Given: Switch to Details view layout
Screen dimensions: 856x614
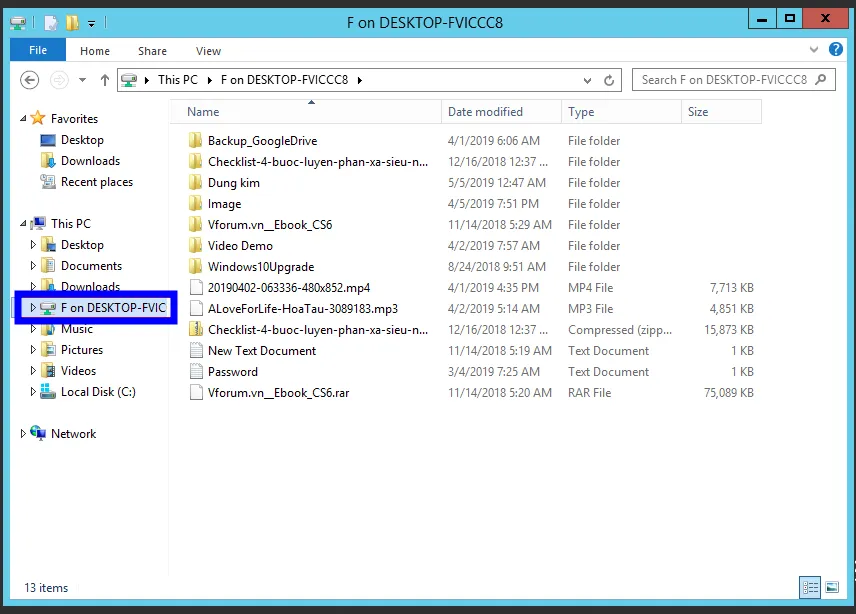Looking at the screenshot, I should (811, 587).
